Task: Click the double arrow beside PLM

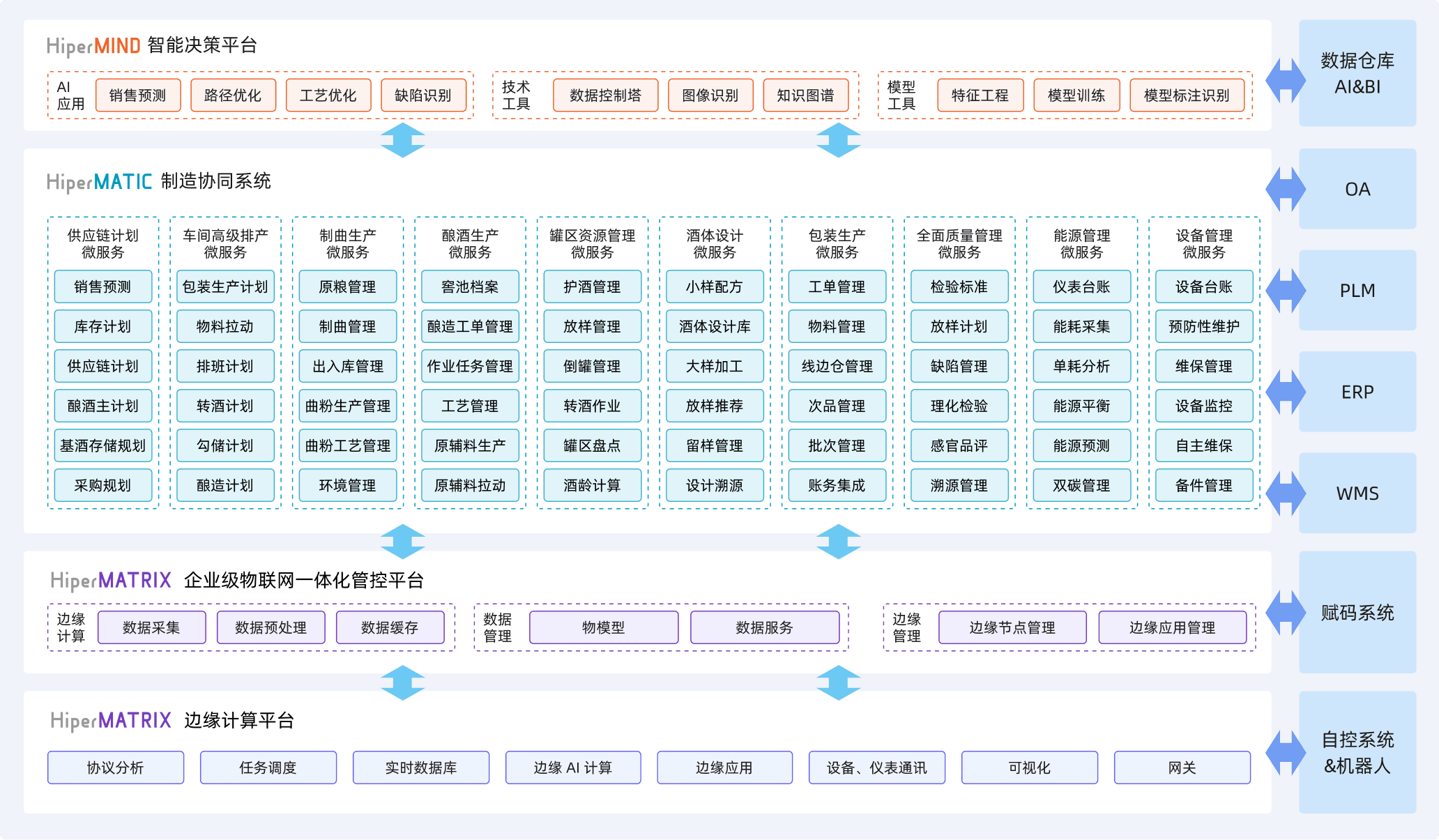Action: [1286, 290]
